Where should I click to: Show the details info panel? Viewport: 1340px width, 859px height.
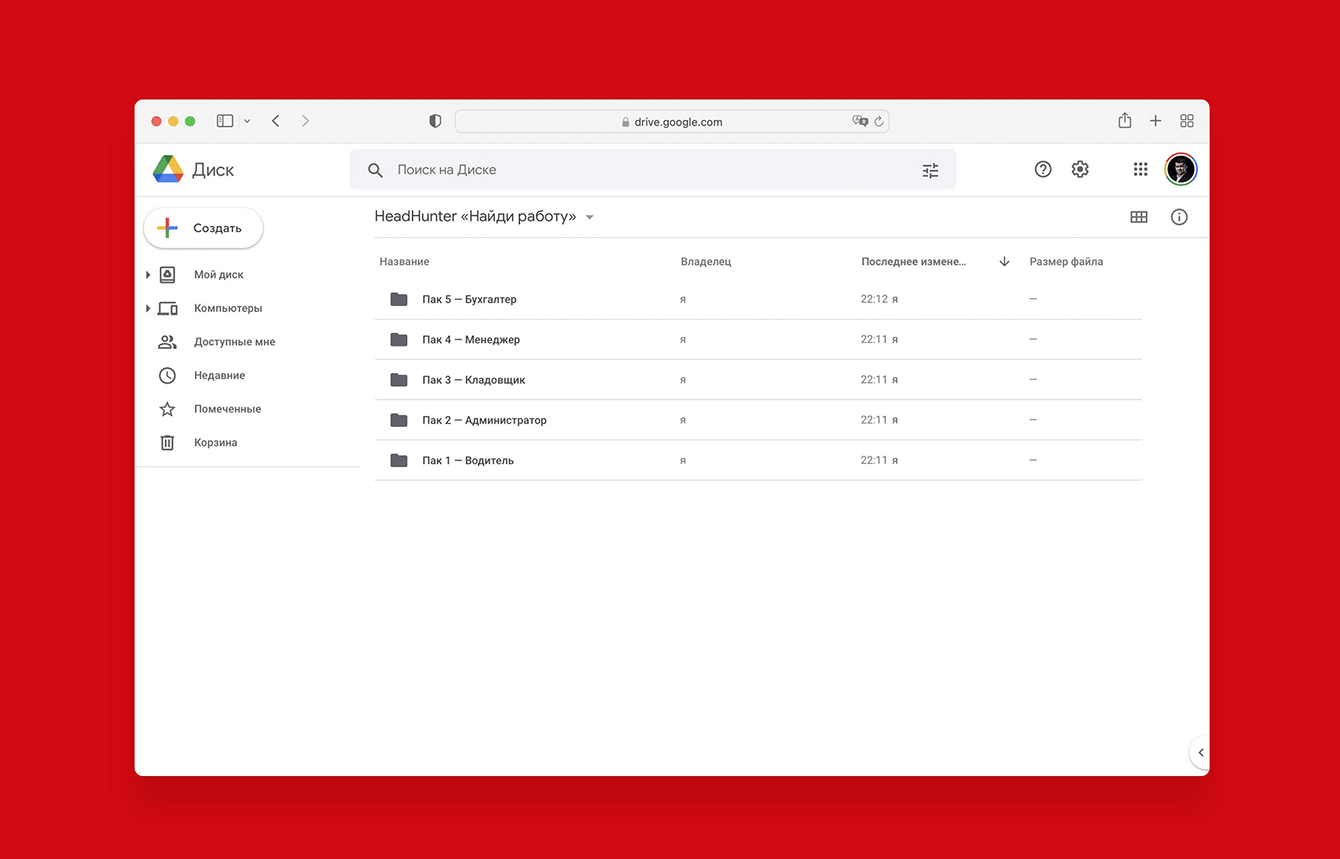1179,217
